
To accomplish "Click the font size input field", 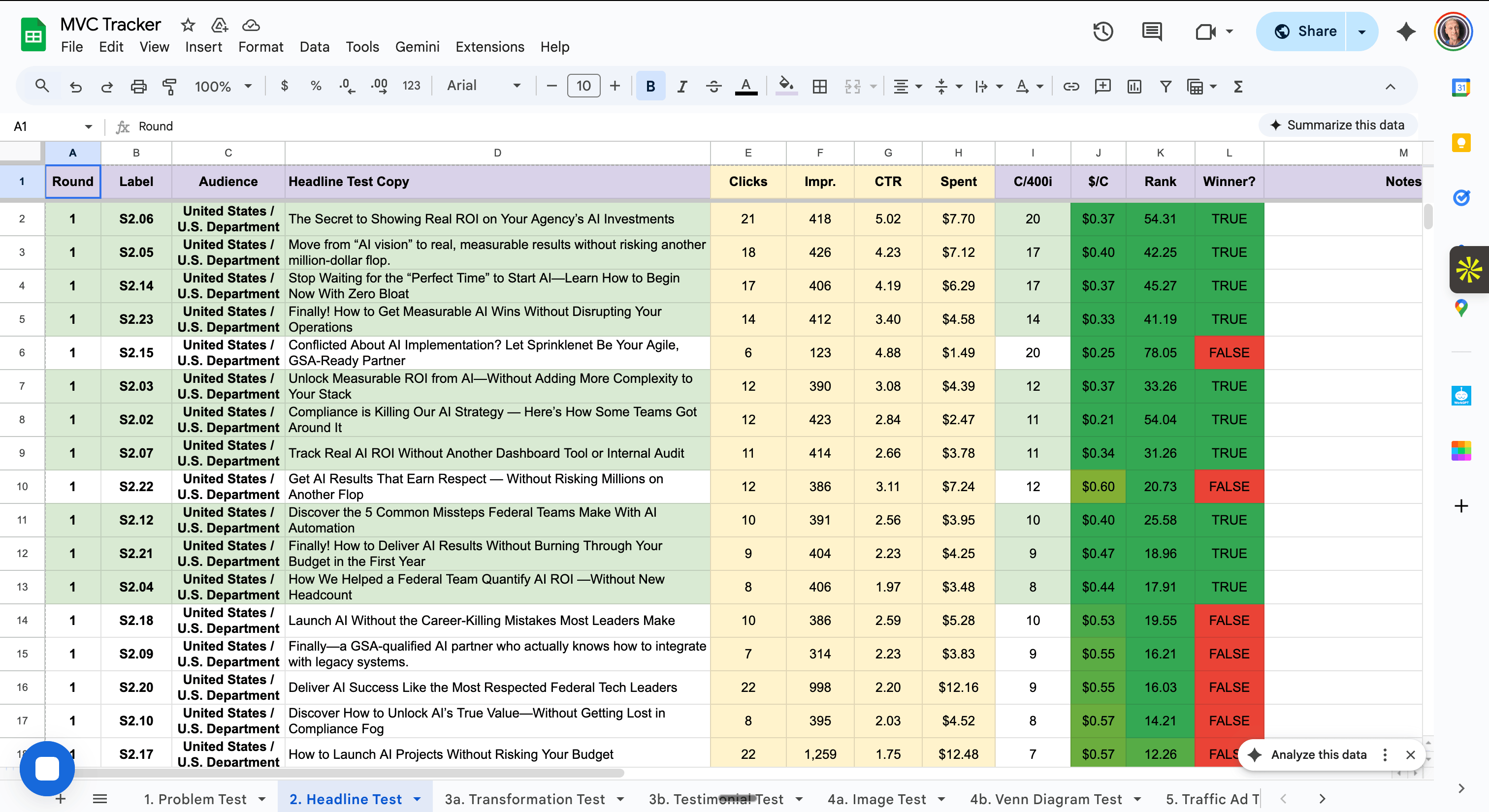I will (583, 86).
